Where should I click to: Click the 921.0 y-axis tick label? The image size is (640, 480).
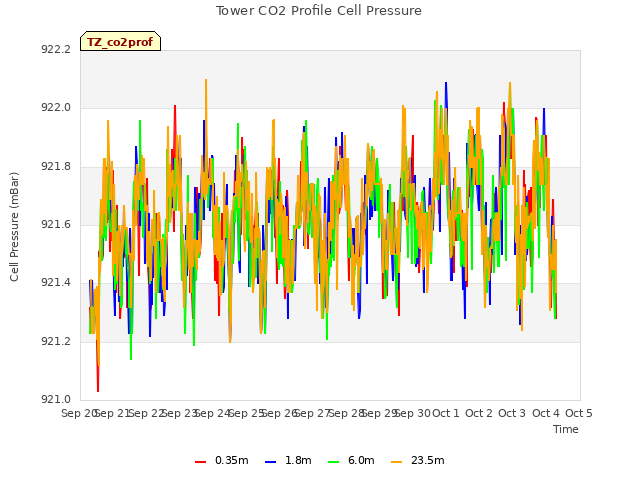(x=56, y=399)
